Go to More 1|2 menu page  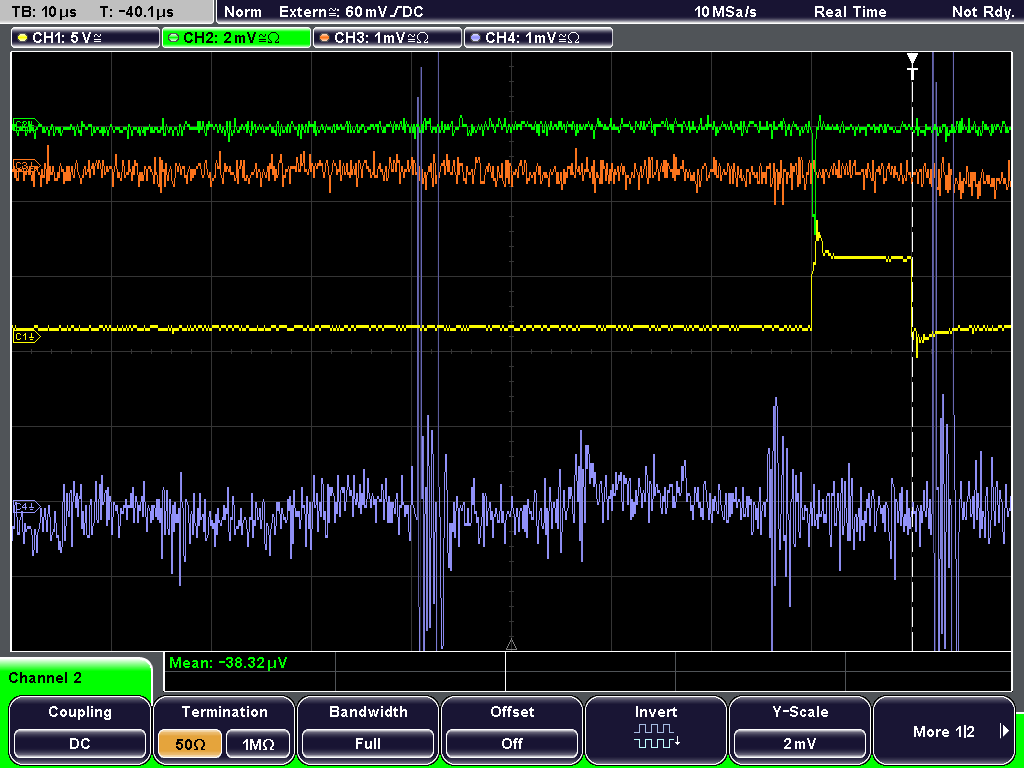click(x=944, y=731)
